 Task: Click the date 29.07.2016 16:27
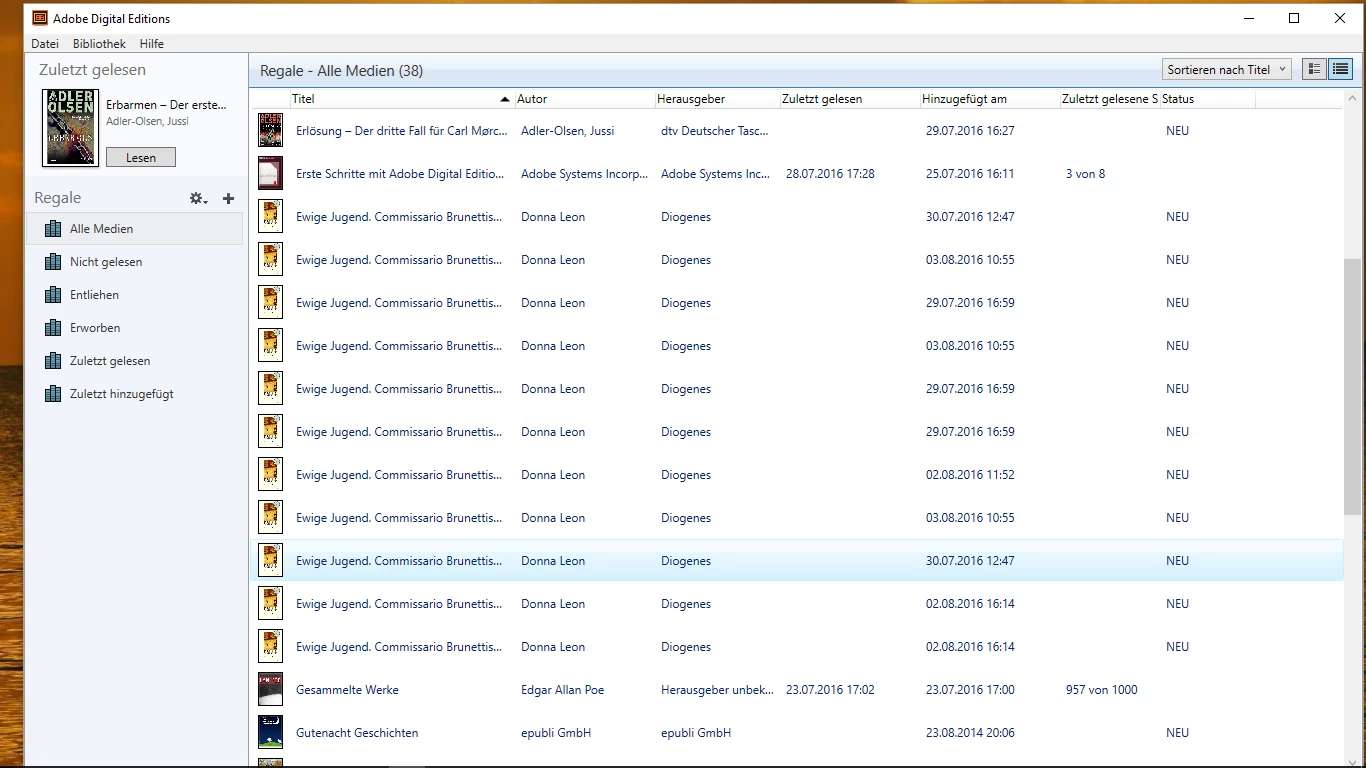click(x=970, y=131)
